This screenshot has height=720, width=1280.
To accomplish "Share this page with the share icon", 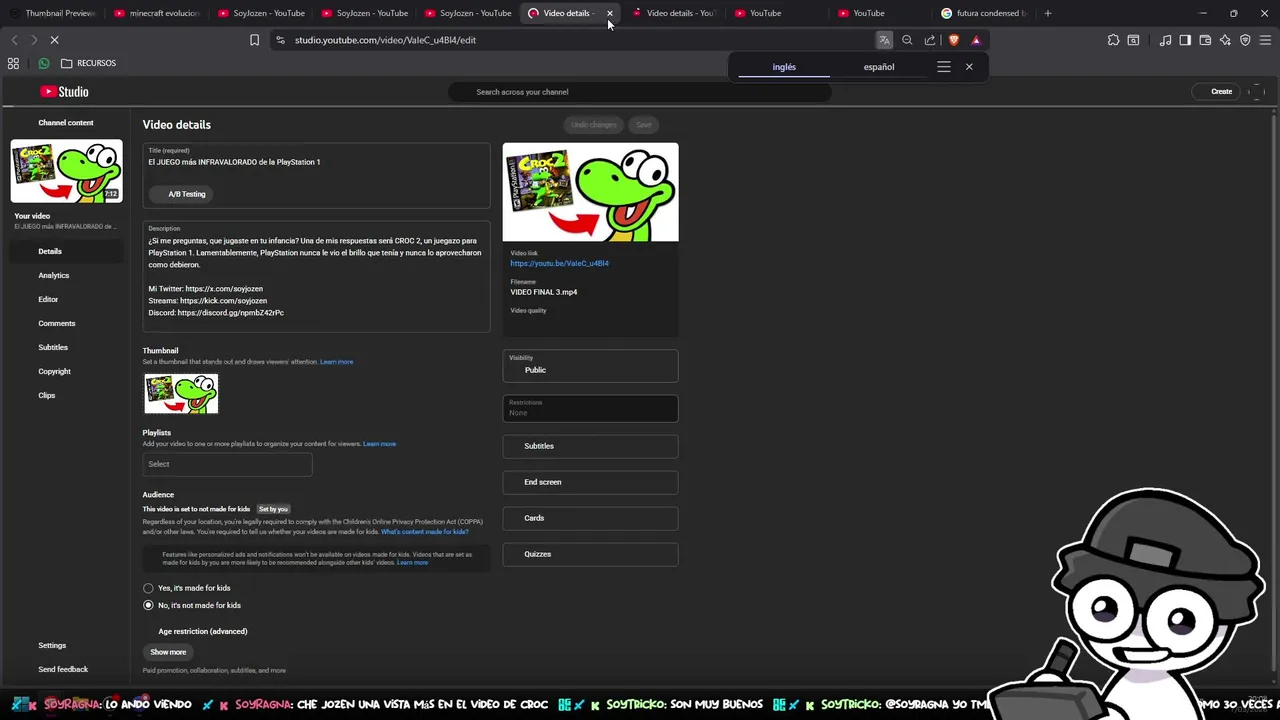I will [930, 40].
